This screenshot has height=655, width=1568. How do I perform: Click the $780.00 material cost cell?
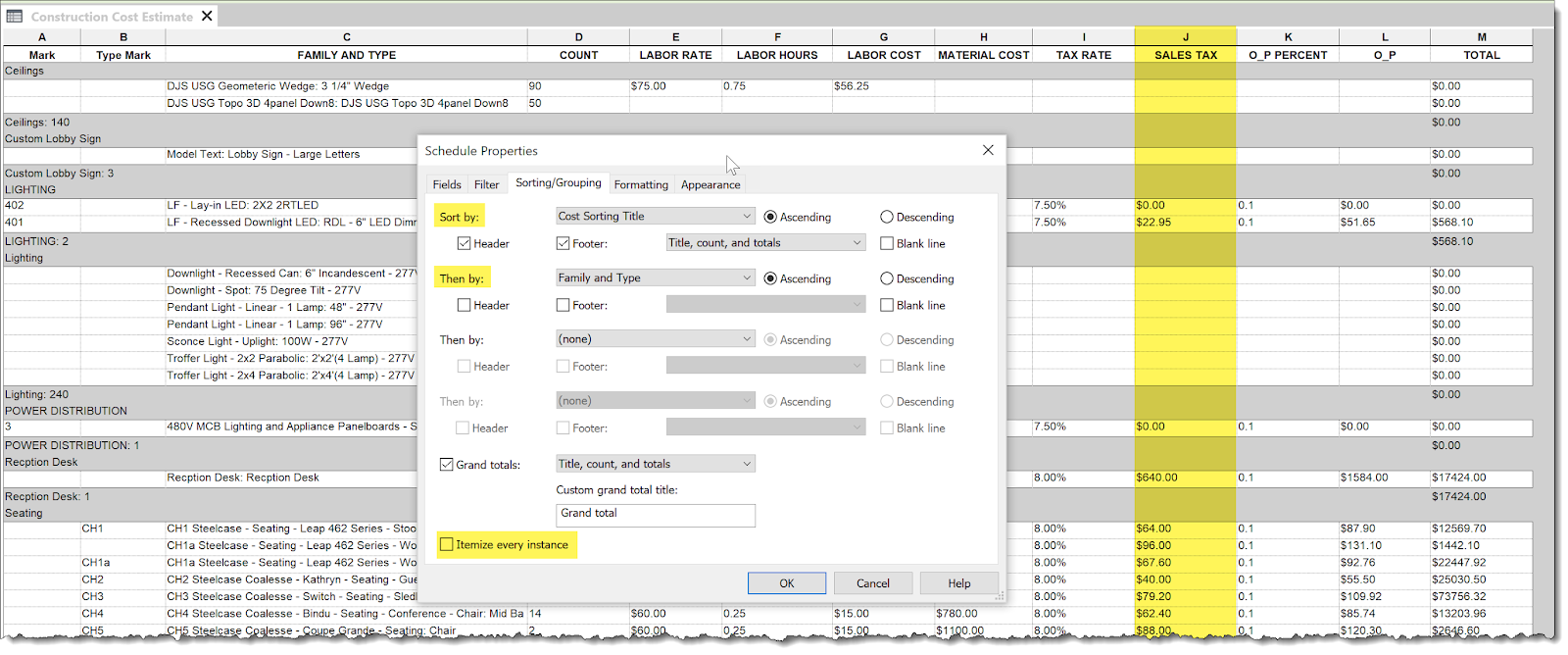pos(984,614)
